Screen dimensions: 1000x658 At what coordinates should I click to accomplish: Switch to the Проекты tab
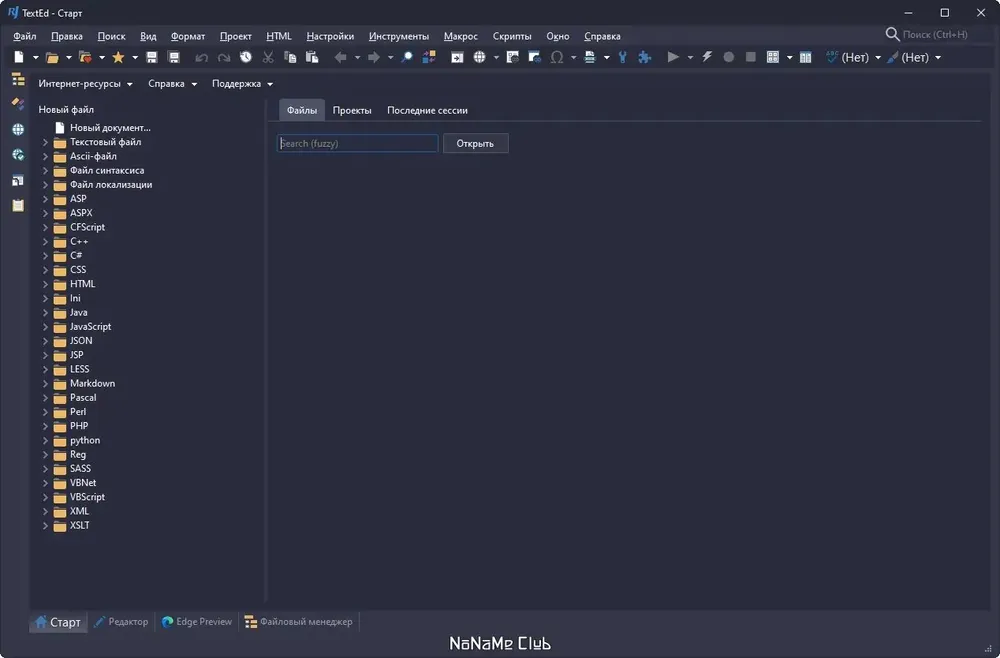click(352, 110)
